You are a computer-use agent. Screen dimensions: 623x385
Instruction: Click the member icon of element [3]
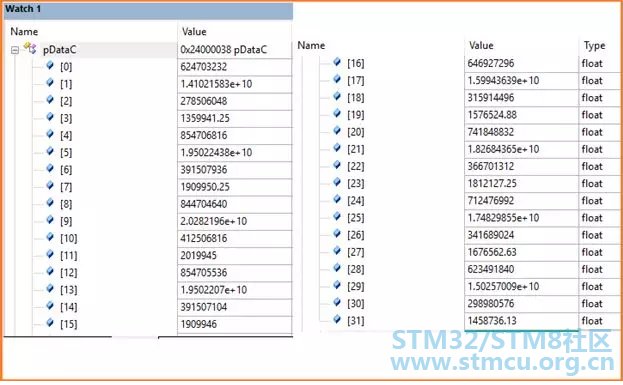[50, 116]
